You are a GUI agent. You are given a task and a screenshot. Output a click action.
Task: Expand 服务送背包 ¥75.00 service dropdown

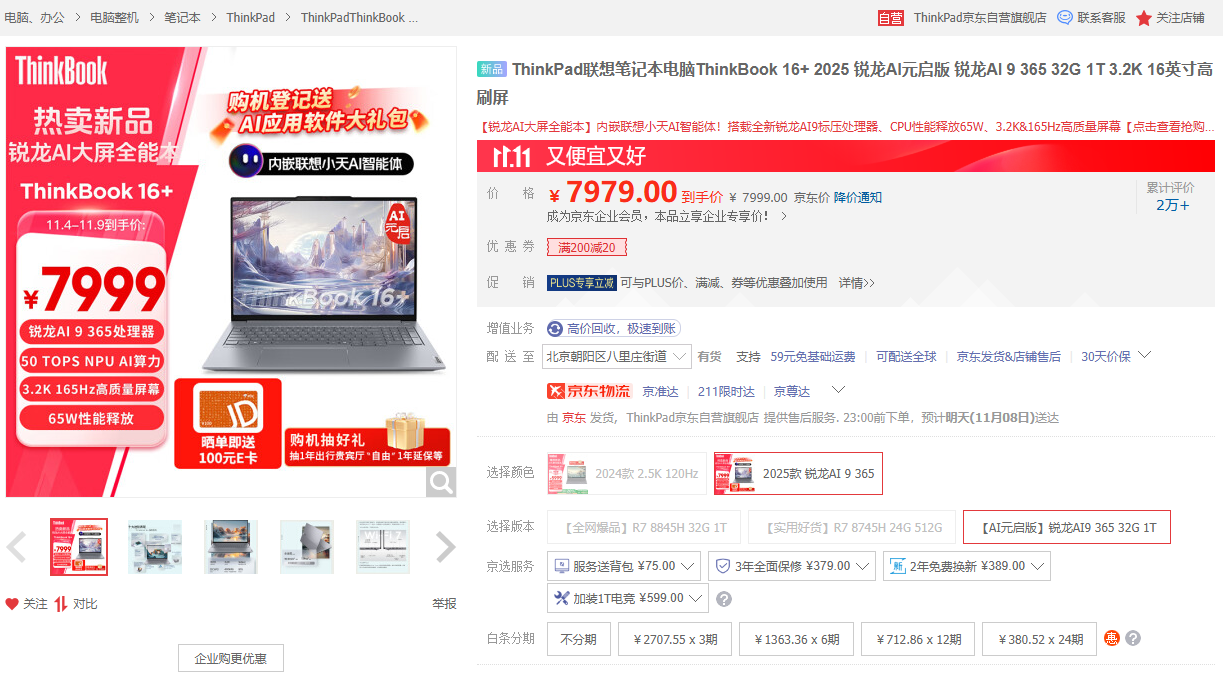(x=623, y=566)
